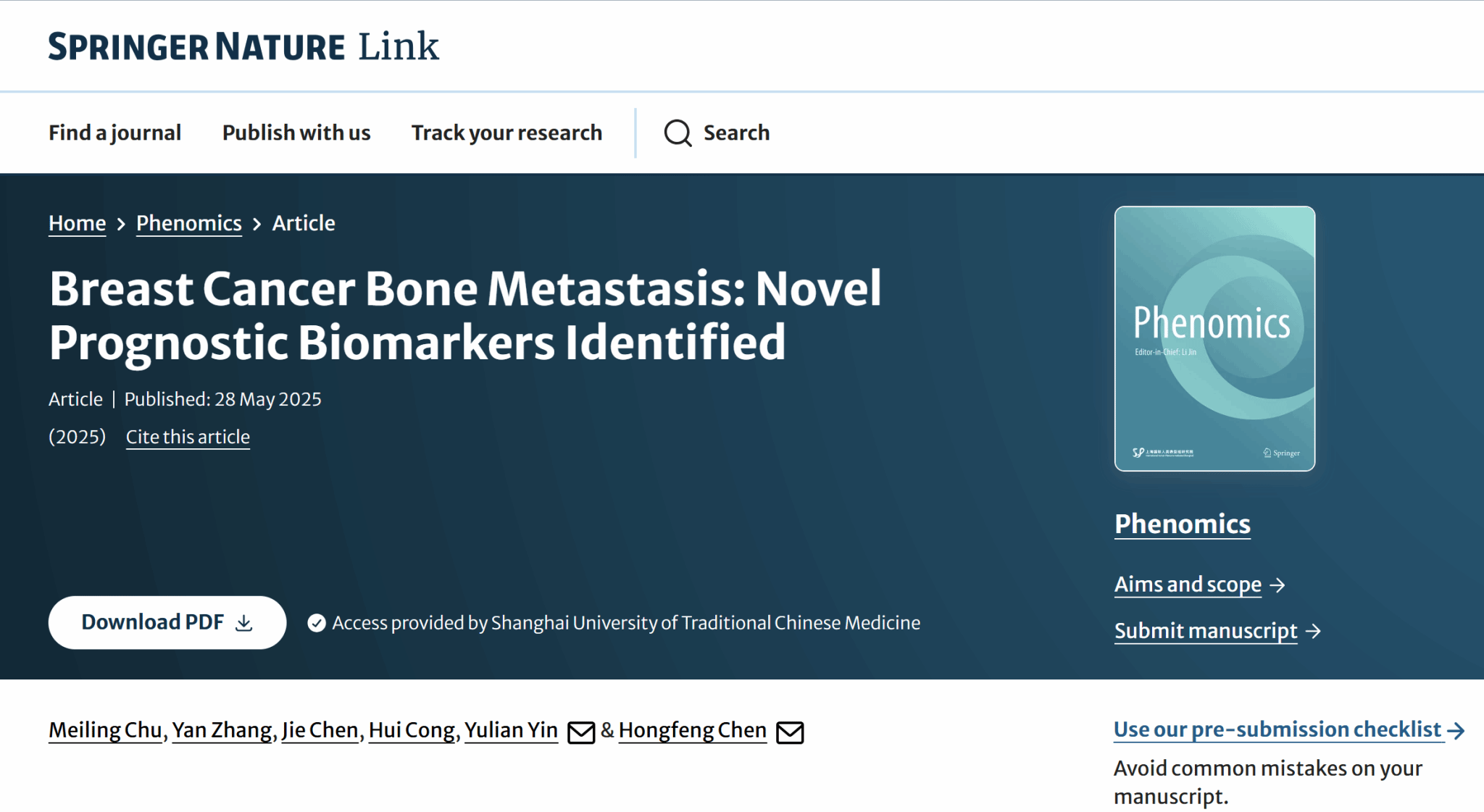Open the Phenomics journal cover thumbnail
The image size is (1484, 812).
(x=1214, y=338)
